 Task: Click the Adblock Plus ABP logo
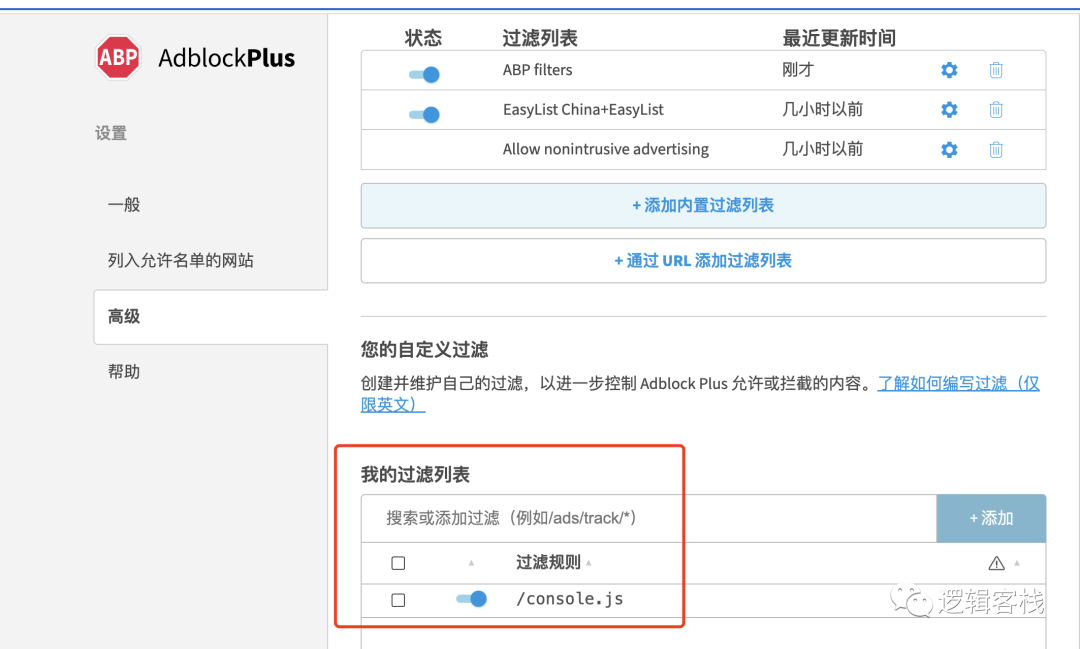118,58
